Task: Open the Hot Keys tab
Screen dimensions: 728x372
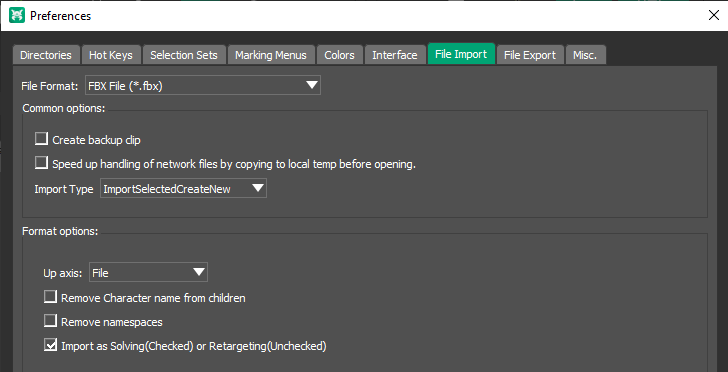Action: tap(110, 55)
